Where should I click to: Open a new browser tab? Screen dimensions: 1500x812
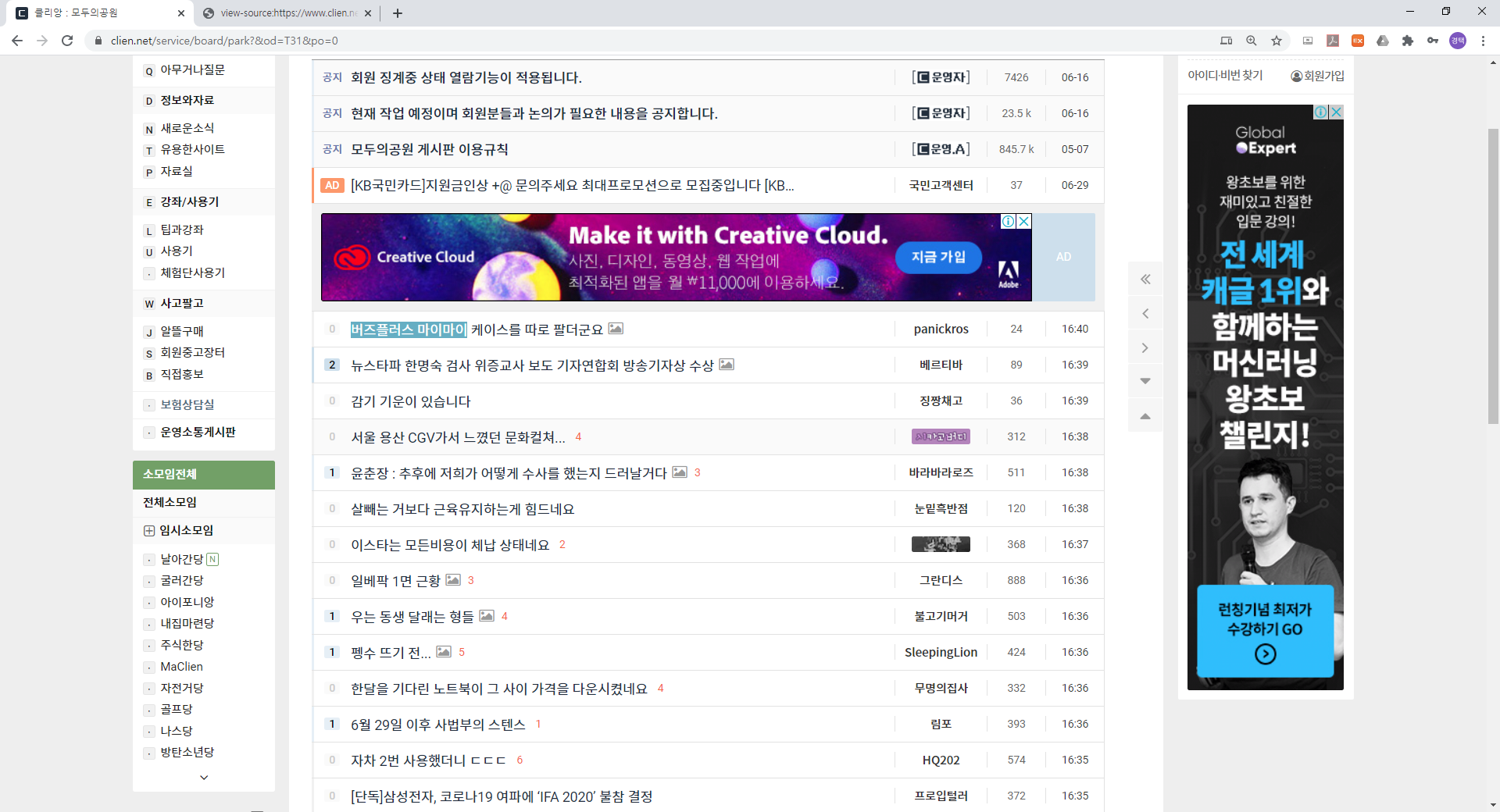[x=398, y=13]
